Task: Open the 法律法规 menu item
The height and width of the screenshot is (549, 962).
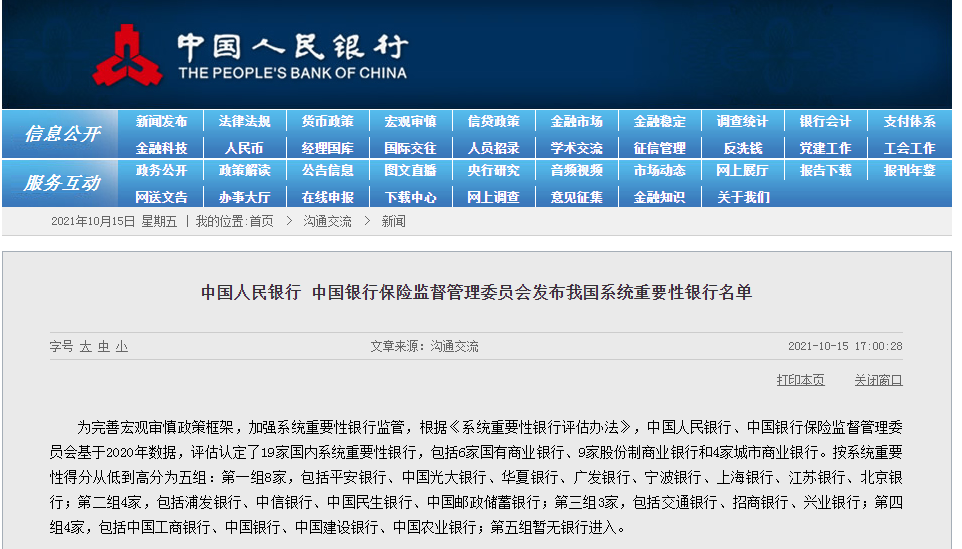Action: click(245, 121)
